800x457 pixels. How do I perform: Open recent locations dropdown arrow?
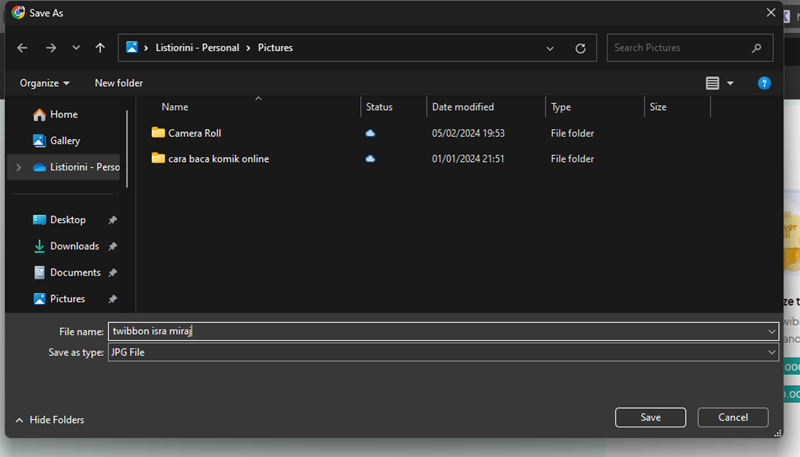76,48
